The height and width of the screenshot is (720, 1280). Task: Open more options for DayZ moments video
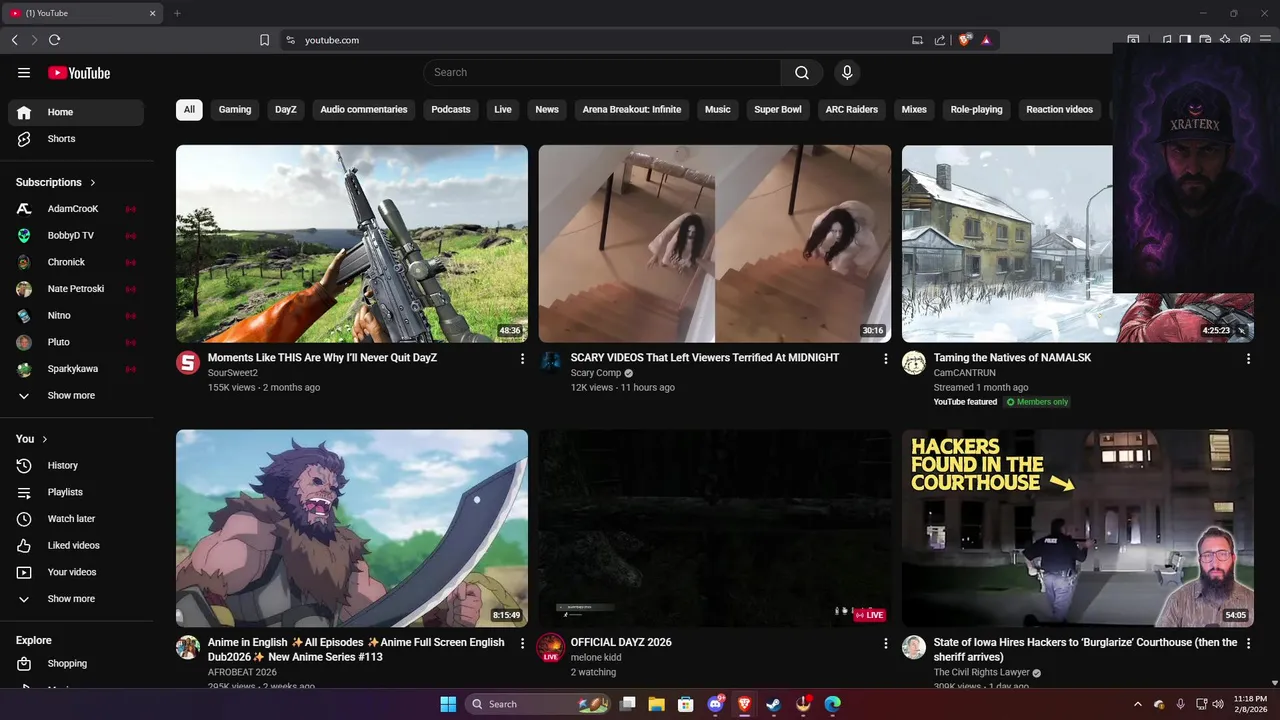pyautogui.click(x=522, y=358)
